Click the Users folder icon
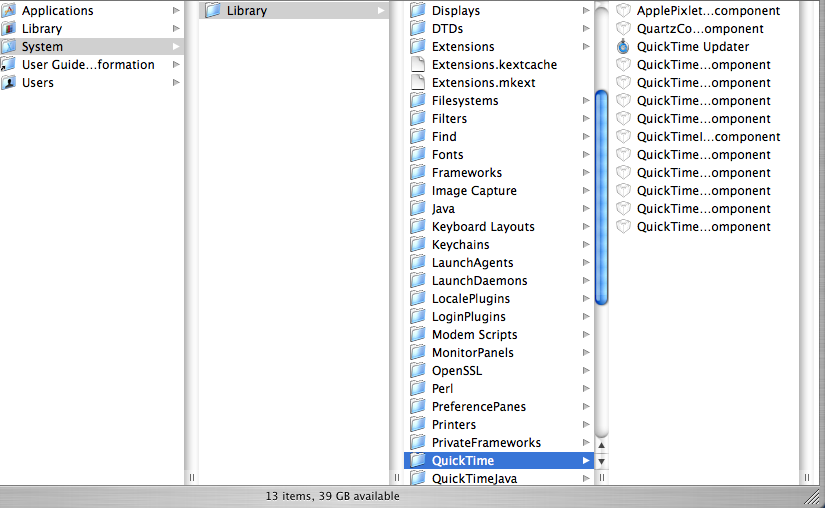Image resolution: width=825 pixels, height=508 pixels. (8, 83)
